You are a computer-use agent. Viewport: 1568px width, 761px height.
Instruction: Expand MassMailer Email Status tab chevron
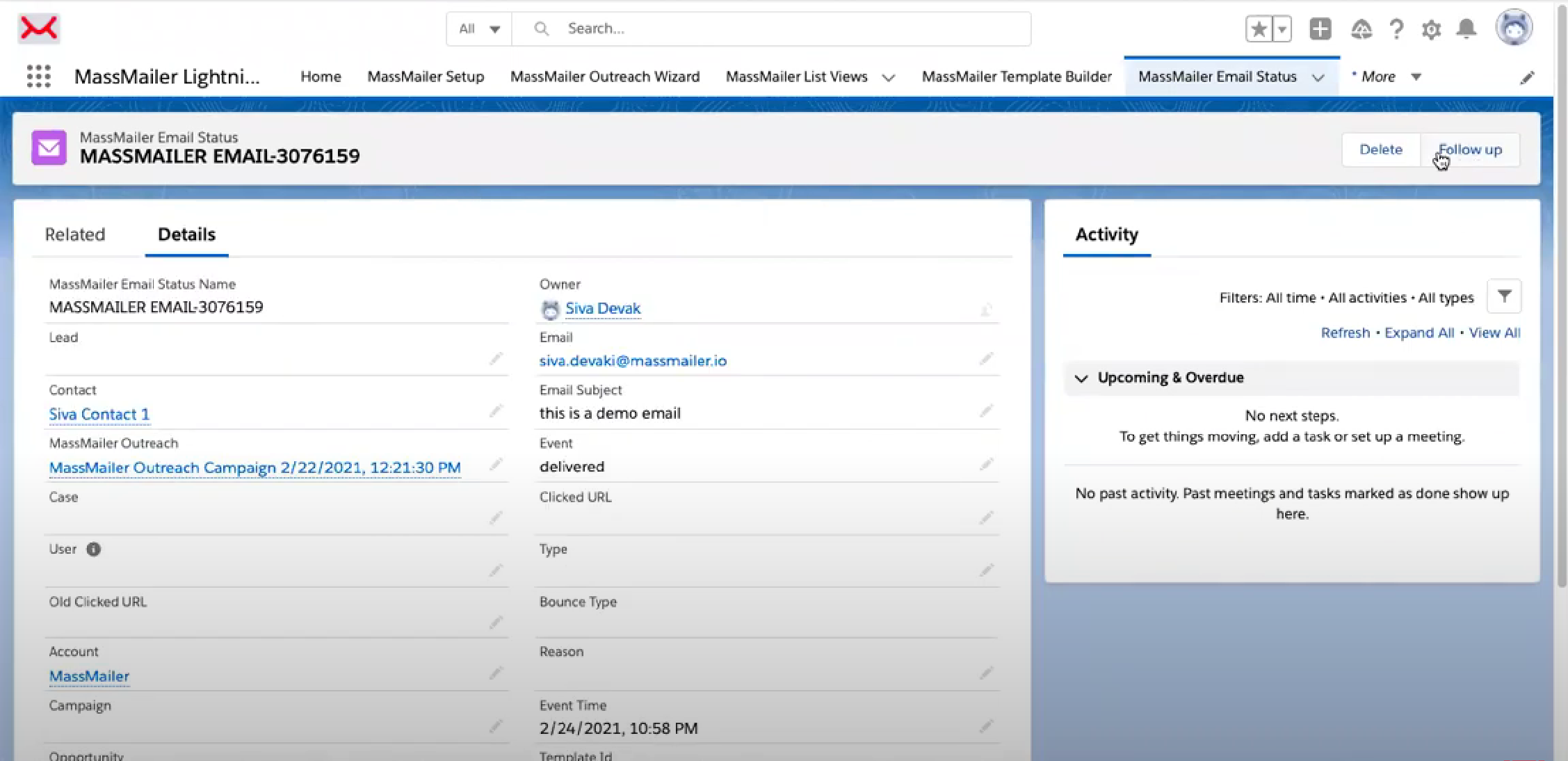pos(1318,77)
